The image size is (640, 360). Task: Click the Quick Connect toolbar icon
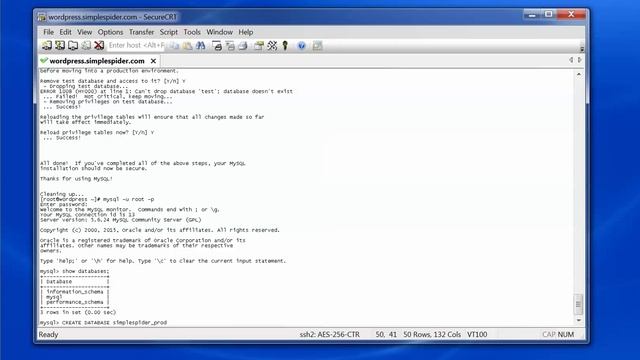pos(60,45)
